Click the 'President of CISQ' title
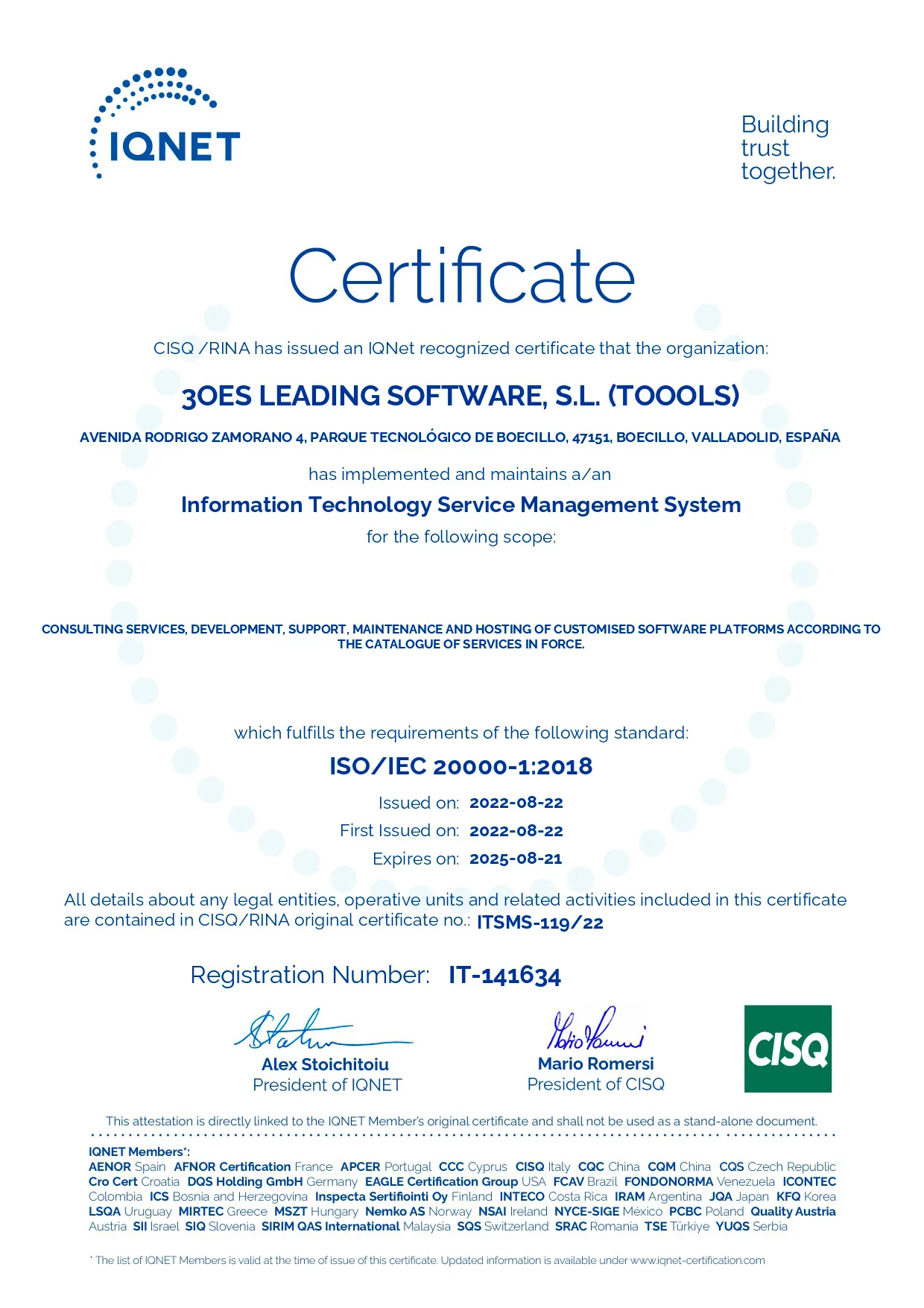This screenshot has width=924, height=1308. [x=595, y=1084]
